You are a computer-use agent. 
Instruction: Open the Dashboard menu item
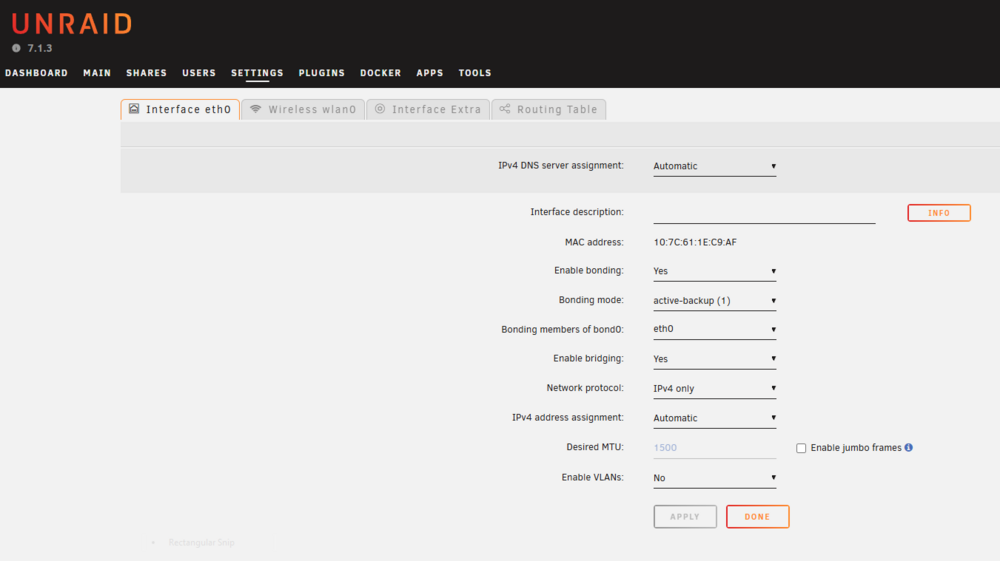click(x=36, y=73)
